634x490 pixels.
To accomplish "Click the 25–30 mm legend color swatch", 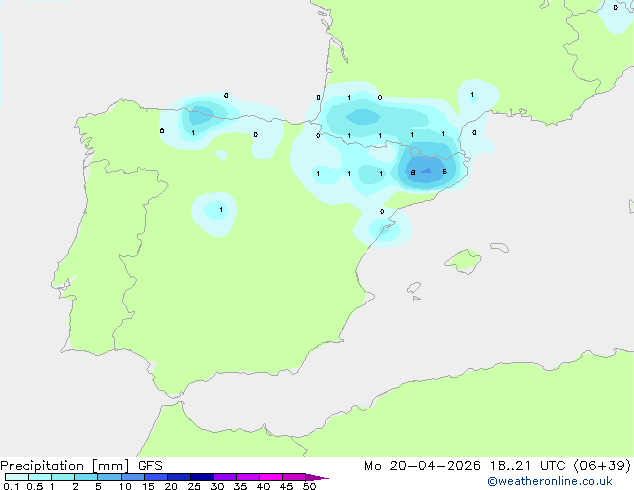I will click(x=202, y=477).
